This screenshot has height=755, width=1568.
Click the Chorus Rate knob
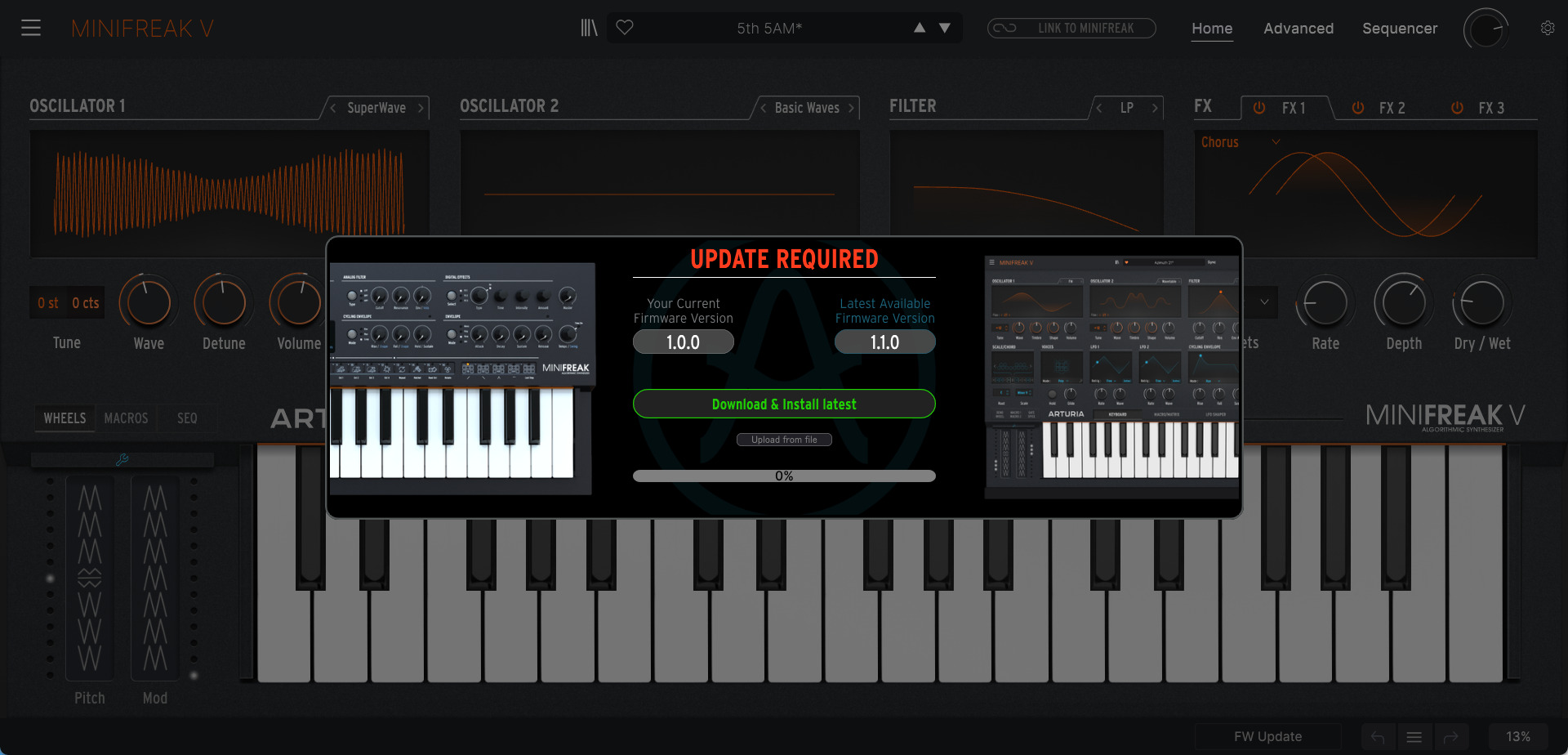[x=1325, y=303]
